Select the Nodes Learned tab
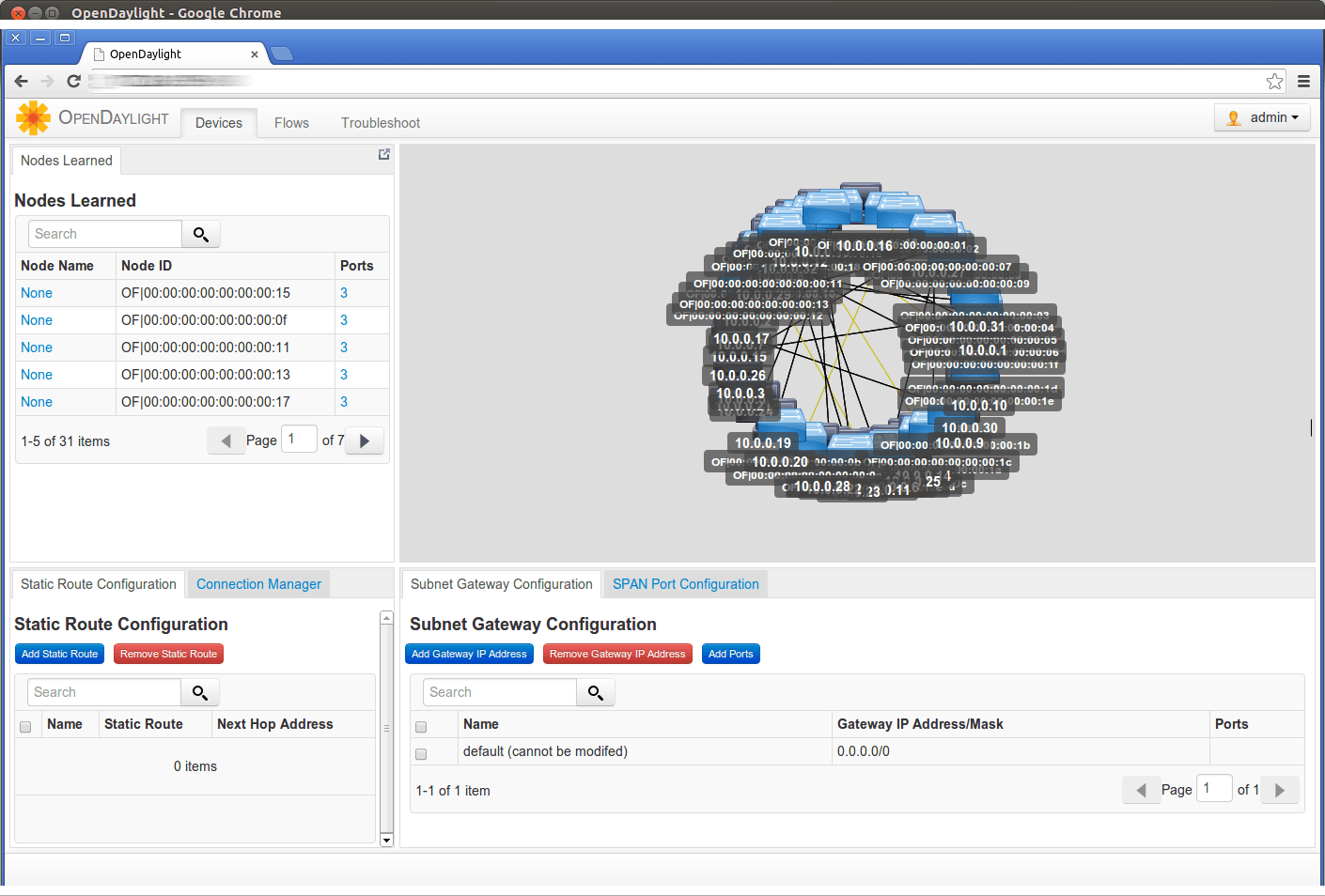 [x=67, y=161]
